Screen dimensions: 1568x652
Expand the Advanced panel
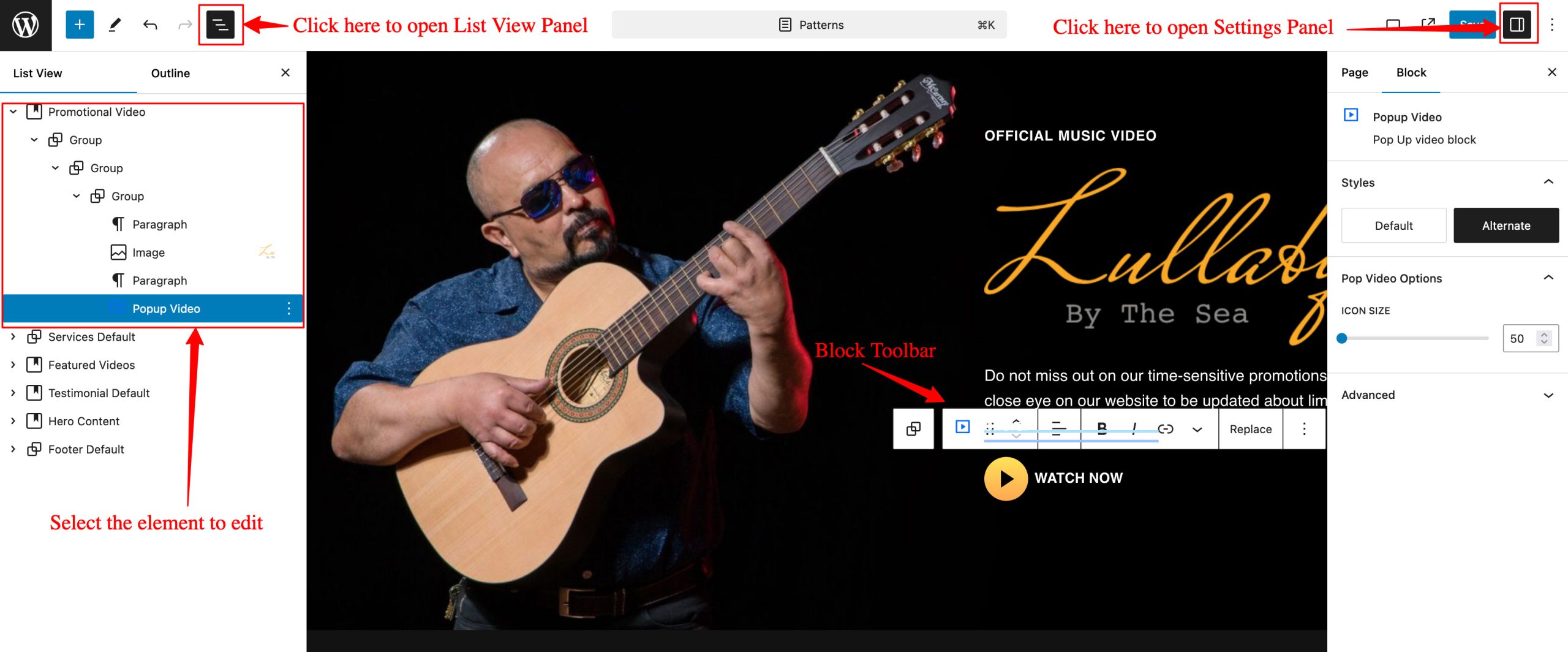1548,395
